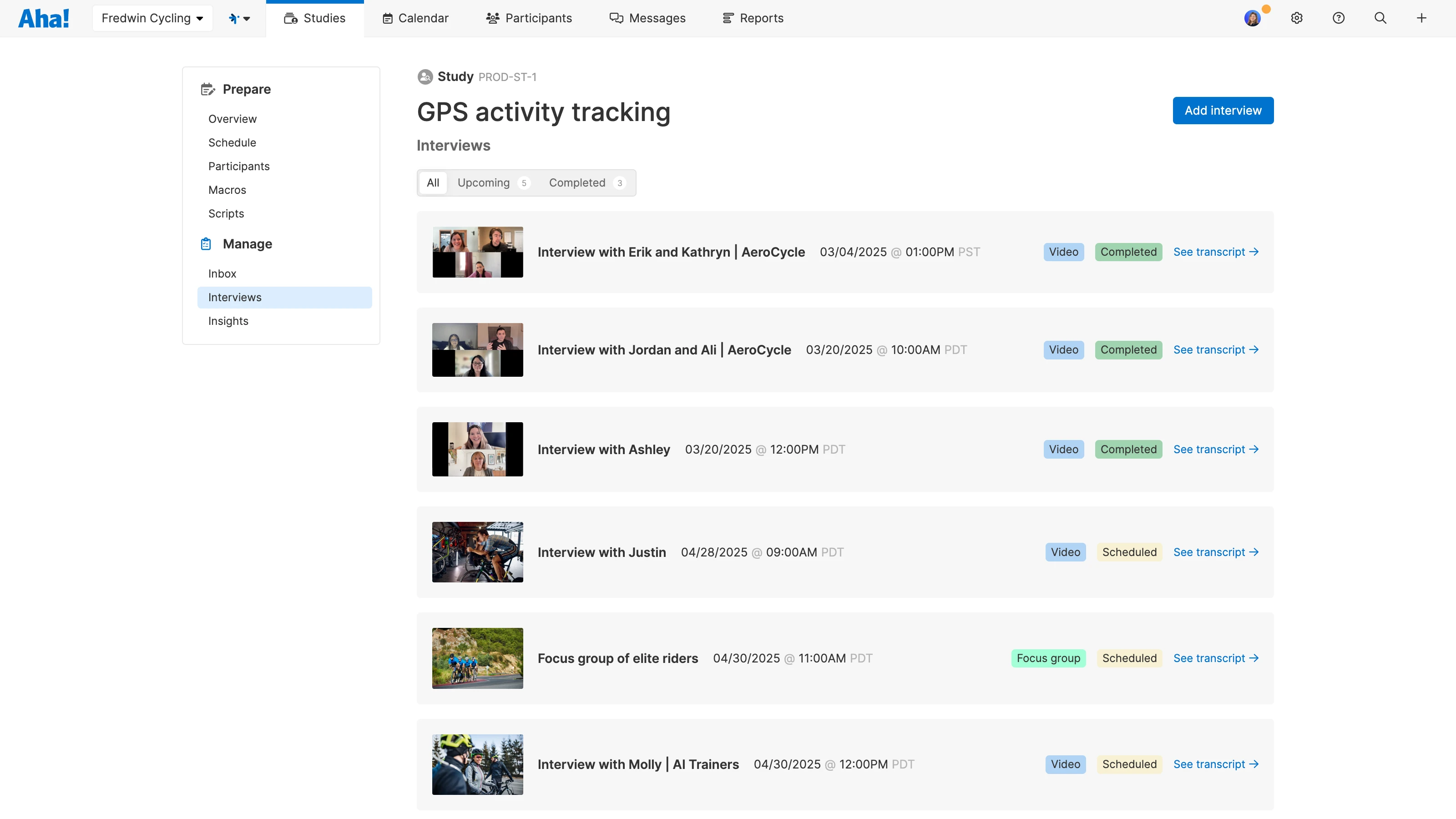This screenshot has height=819, width=1456.
Task: See transcript for Interview with Ashley
Action: coord(1215,450)
